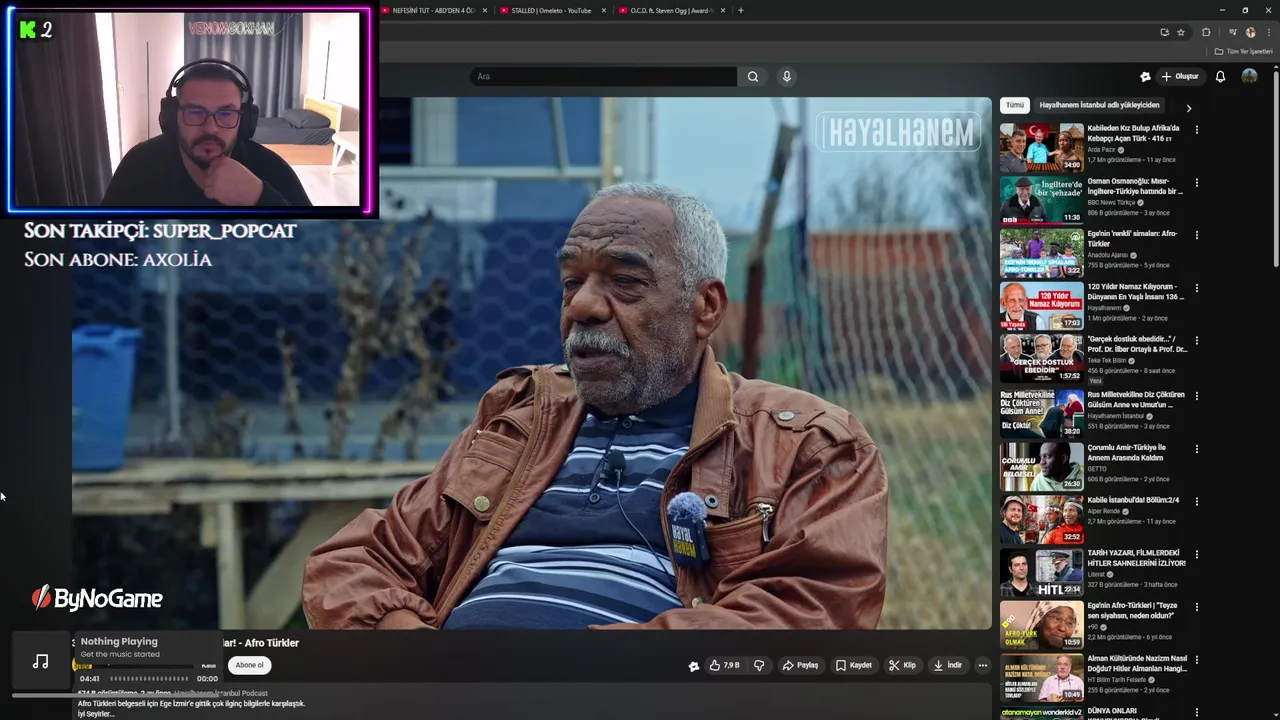Image resolution: width=1280 pixels, height=720 pixels.
Task: Close the O.C.D. ft. Steven Ogg tab
Action: [723, 10]
